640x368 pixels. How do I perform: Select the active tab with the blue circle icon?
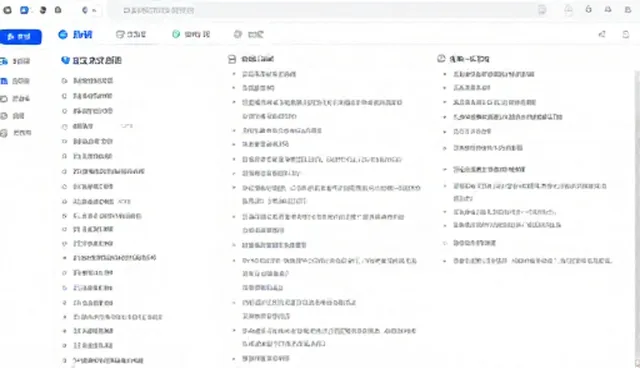pos(76,35)
